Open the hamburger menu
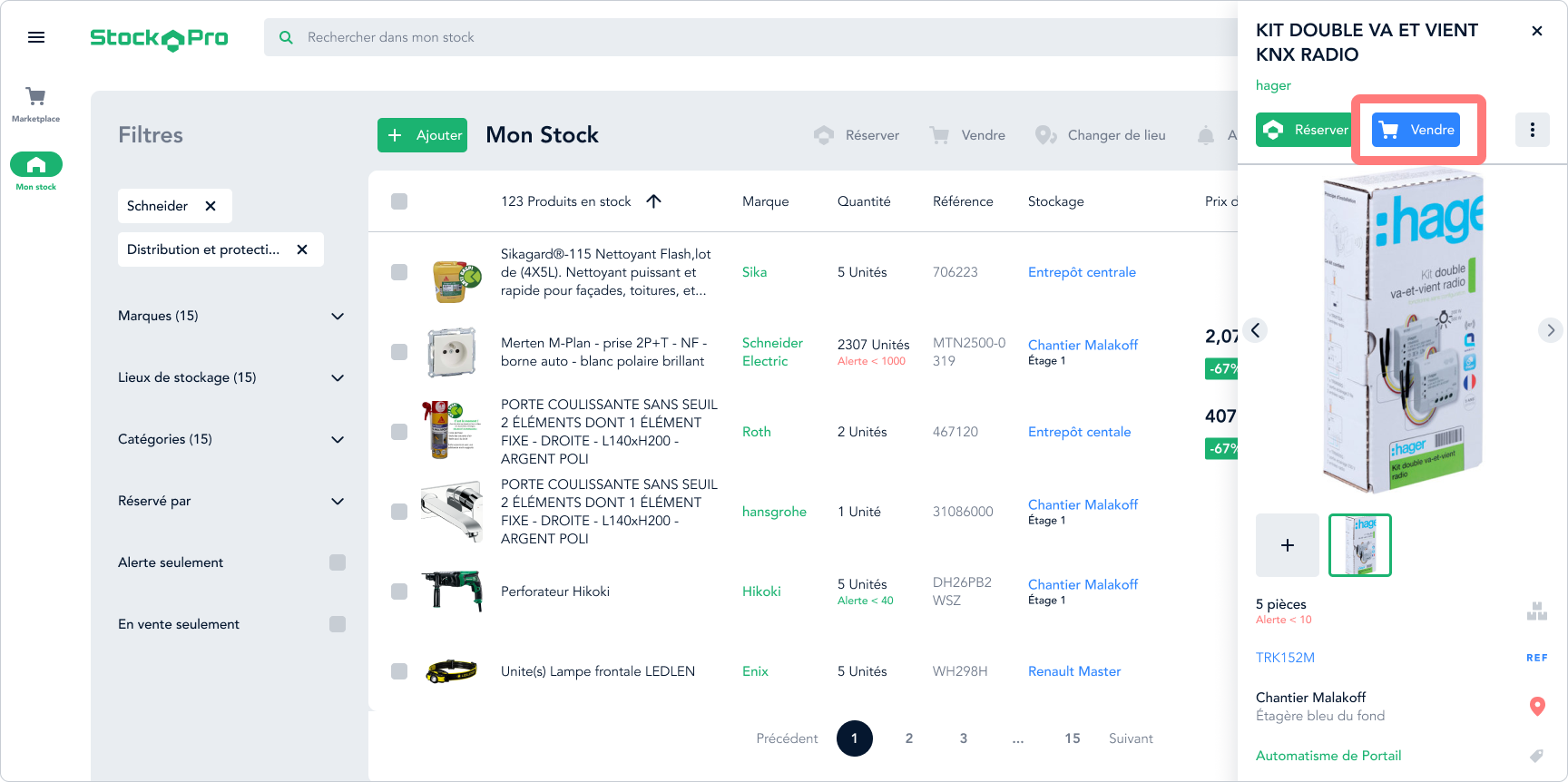 (x=36, y=37)
